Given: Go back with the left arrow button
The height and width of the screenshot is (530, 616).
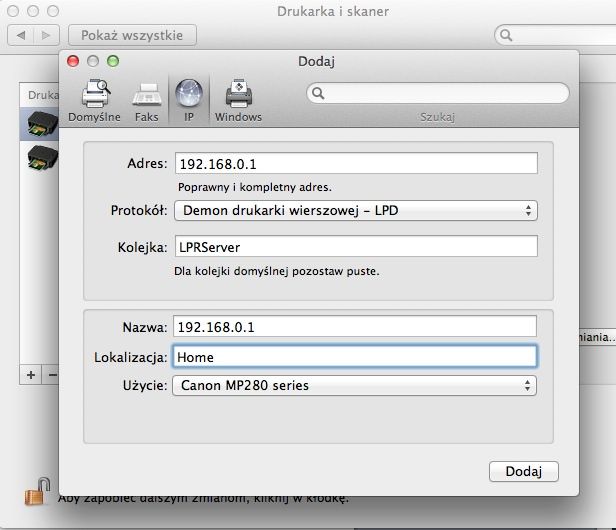Looking at the screenshot, I should tap(21, 35).
